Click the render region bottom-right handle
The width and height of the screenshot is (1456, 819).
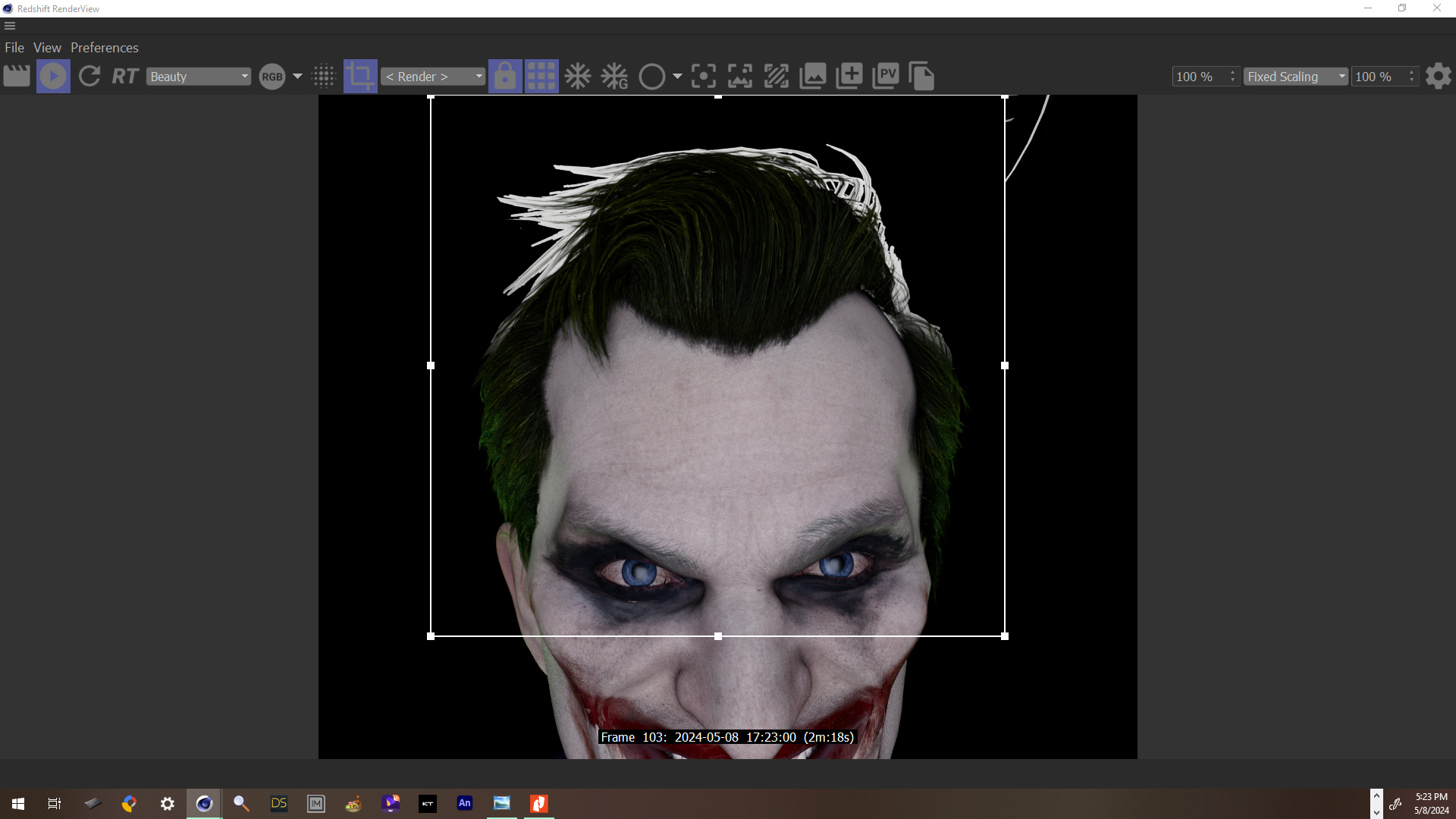click(x=1005, y=636)
